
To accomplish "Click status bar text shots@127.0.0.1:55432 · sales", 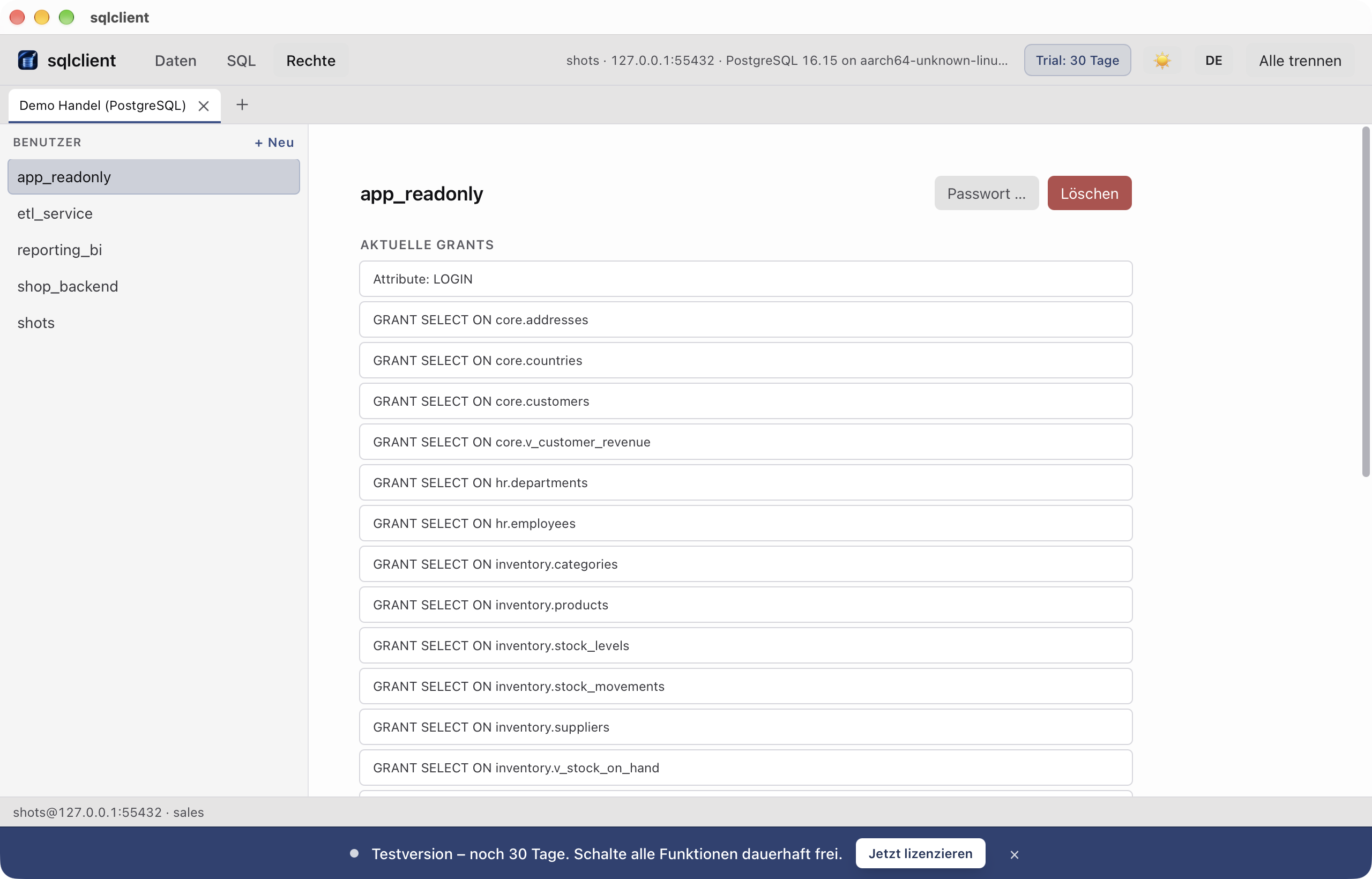I will (x=108, y=812).
